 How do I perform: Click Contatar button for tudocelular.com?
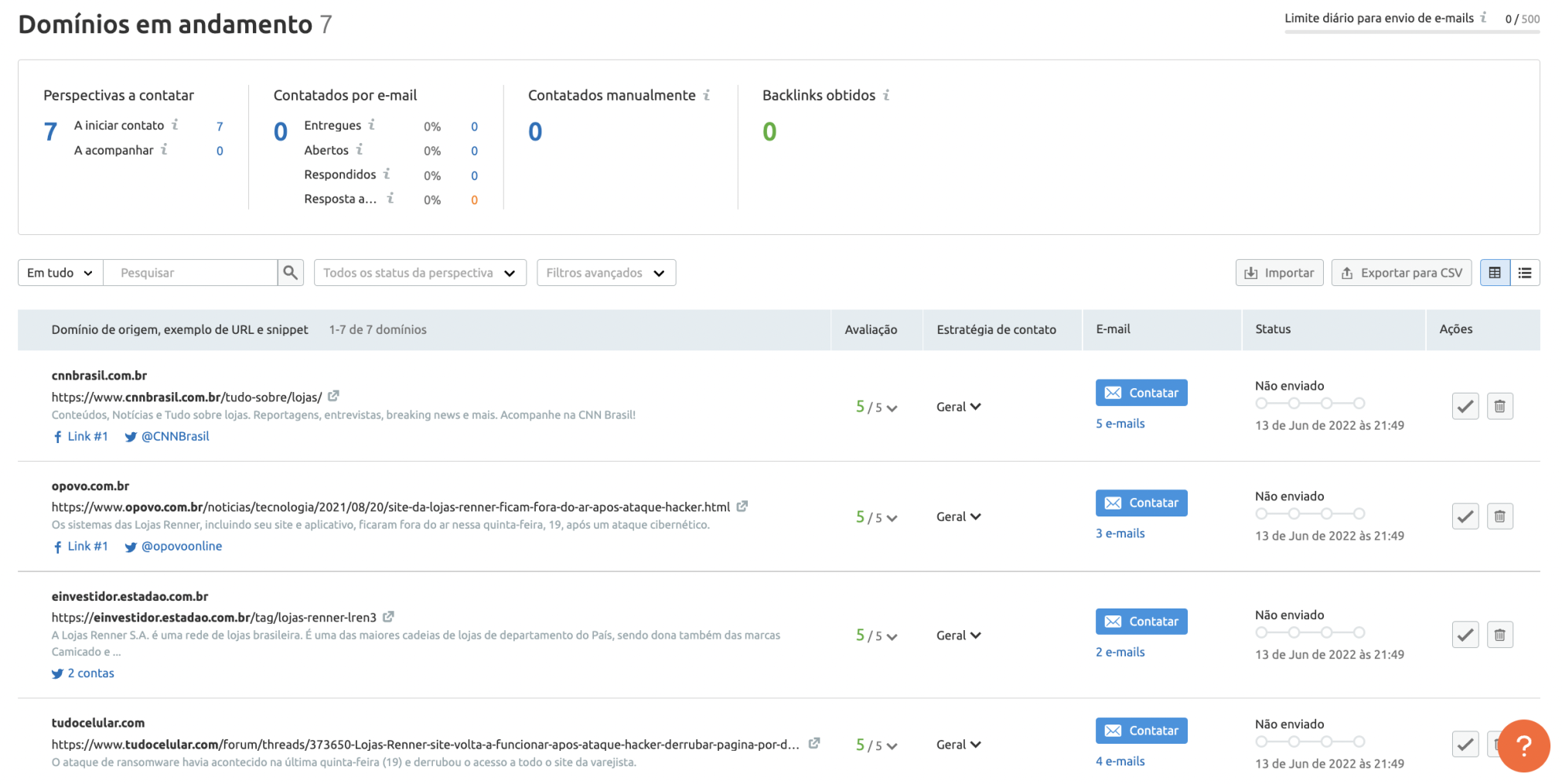[x=1141, y=731]
